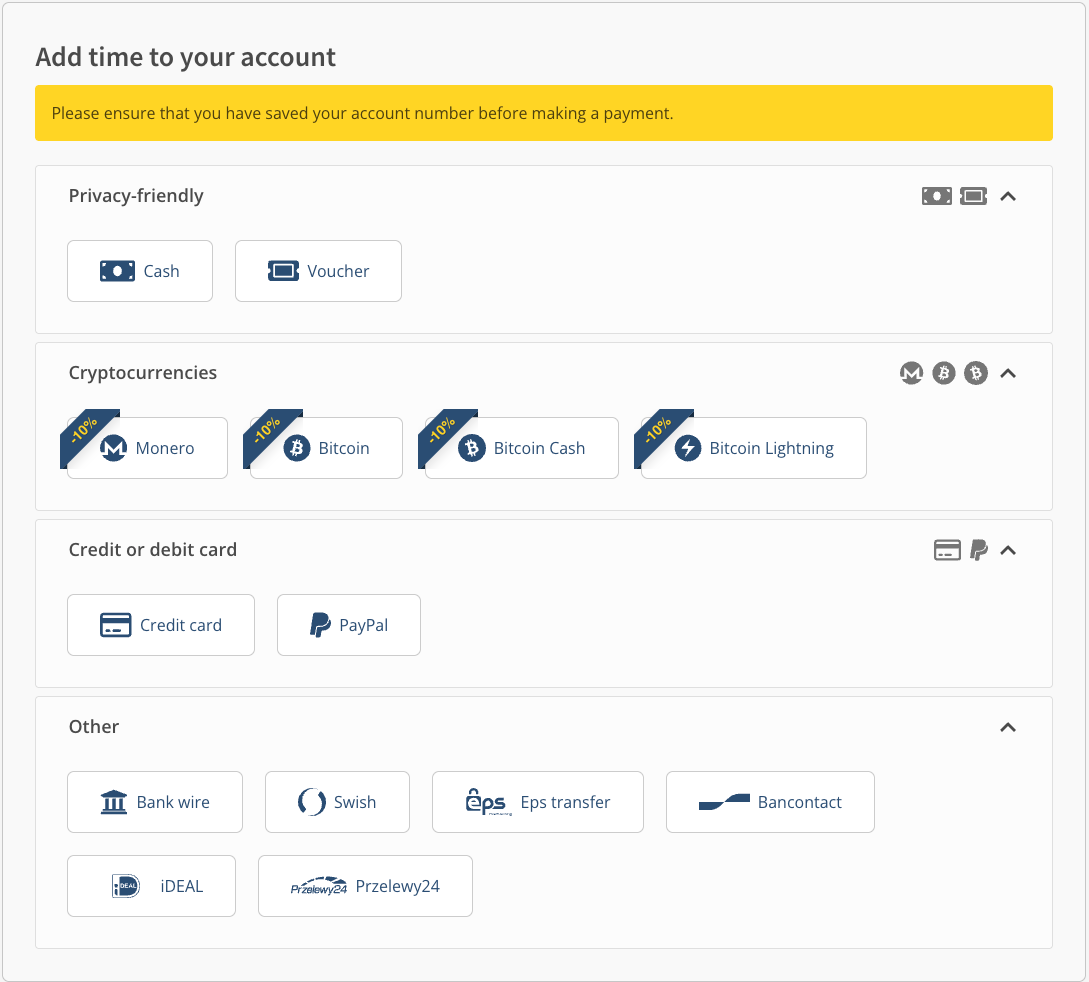Click the Bank wire building icon
This screenshot has width=1089, height=982.
coord(115,802)
